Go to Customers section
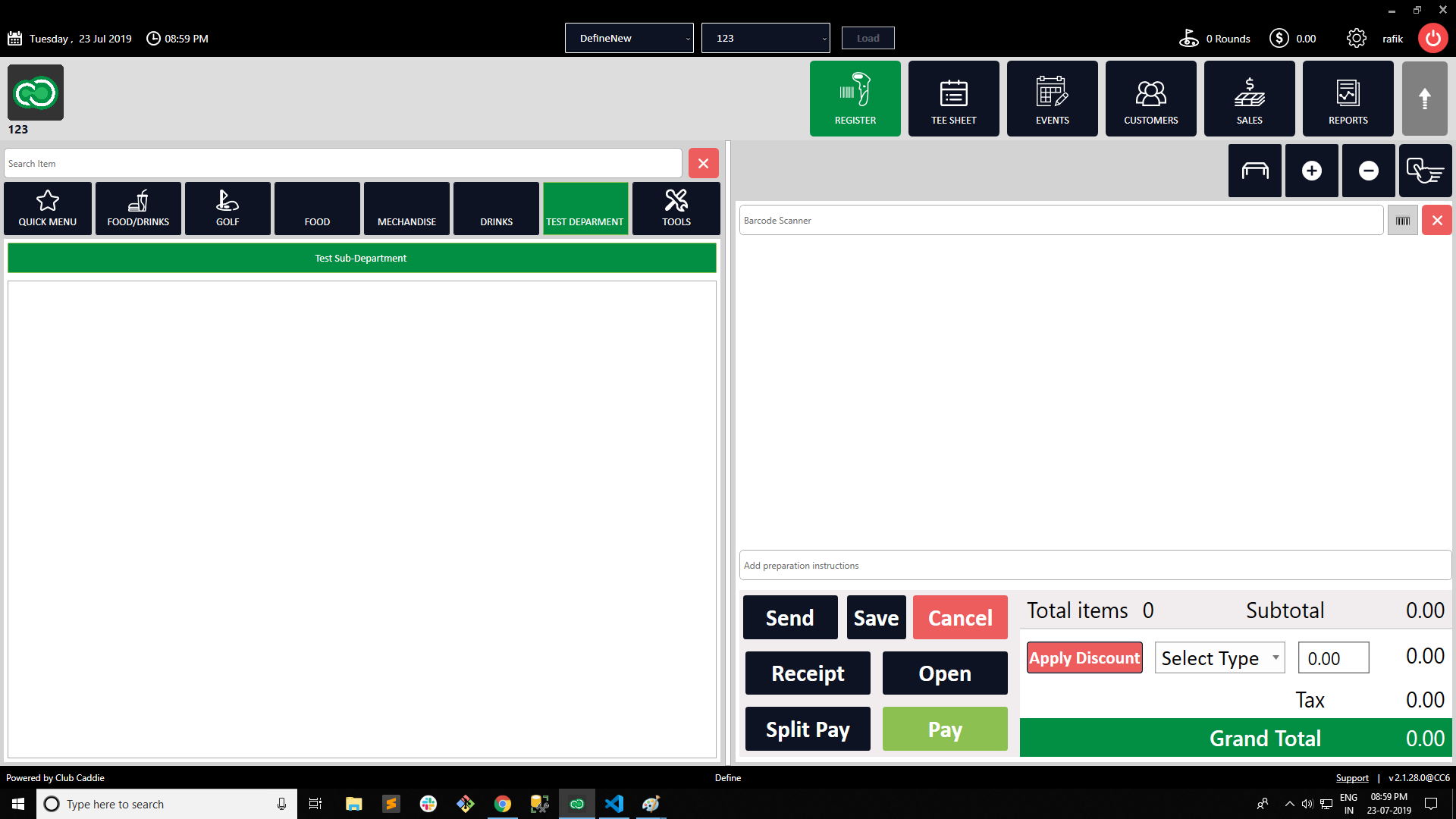This screenshot has width=1456, height=819. click(1150, 99)
